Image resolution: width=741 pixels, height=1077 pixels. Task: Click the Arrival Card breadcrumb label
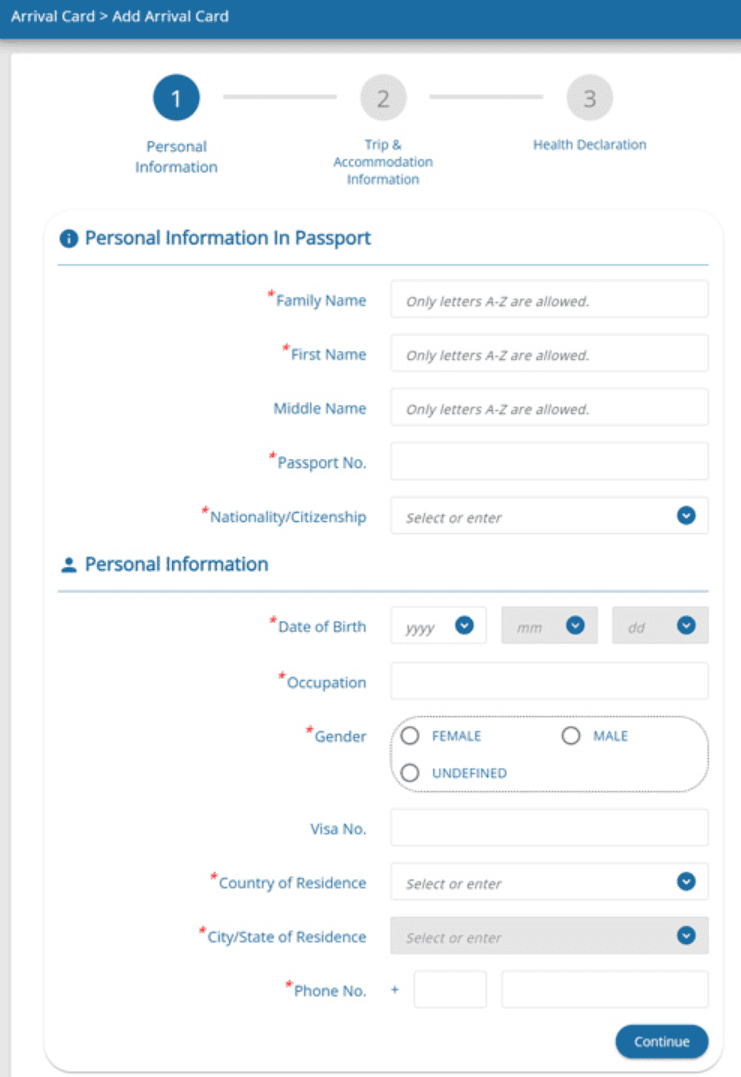click(52, 16)
